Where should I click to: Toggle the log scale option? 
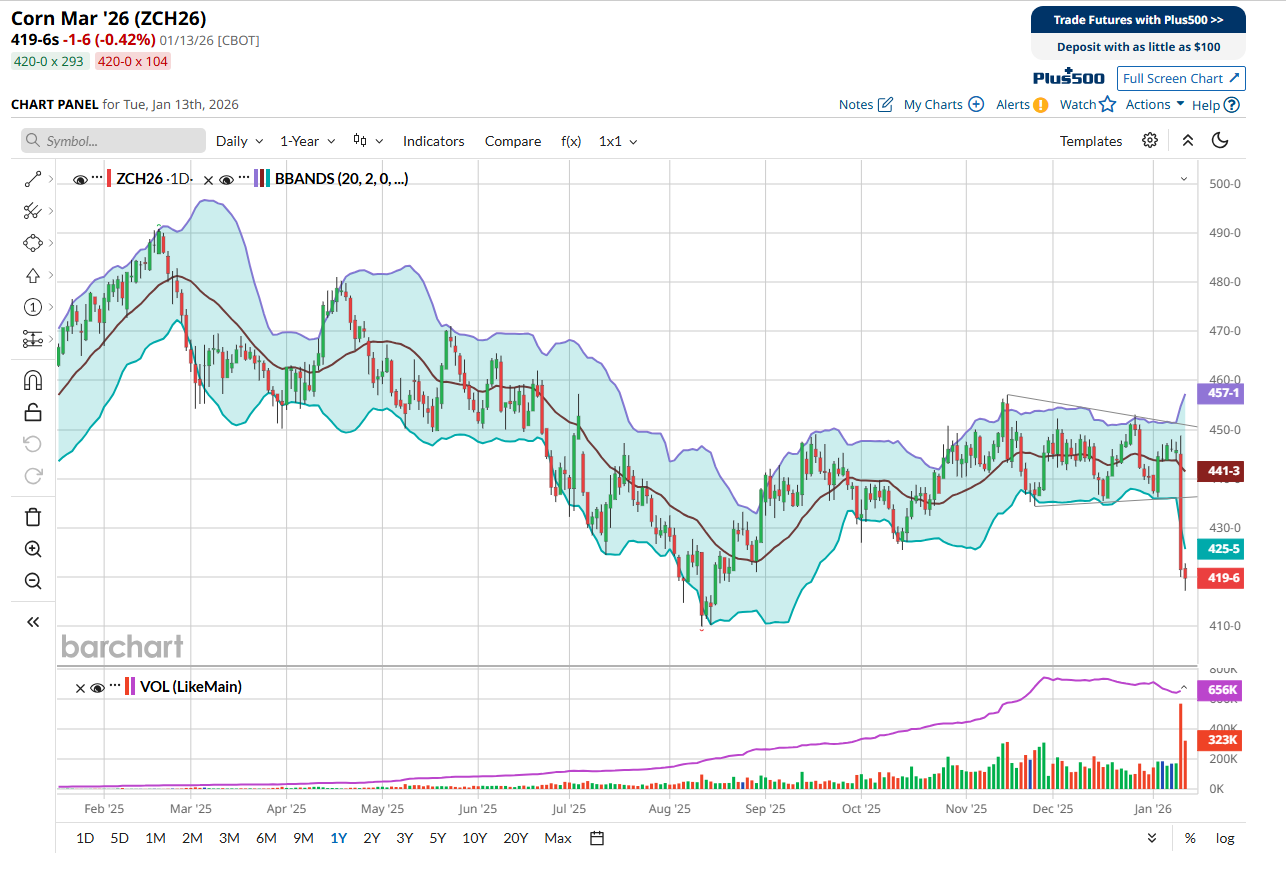click(x=1224, y=838)
